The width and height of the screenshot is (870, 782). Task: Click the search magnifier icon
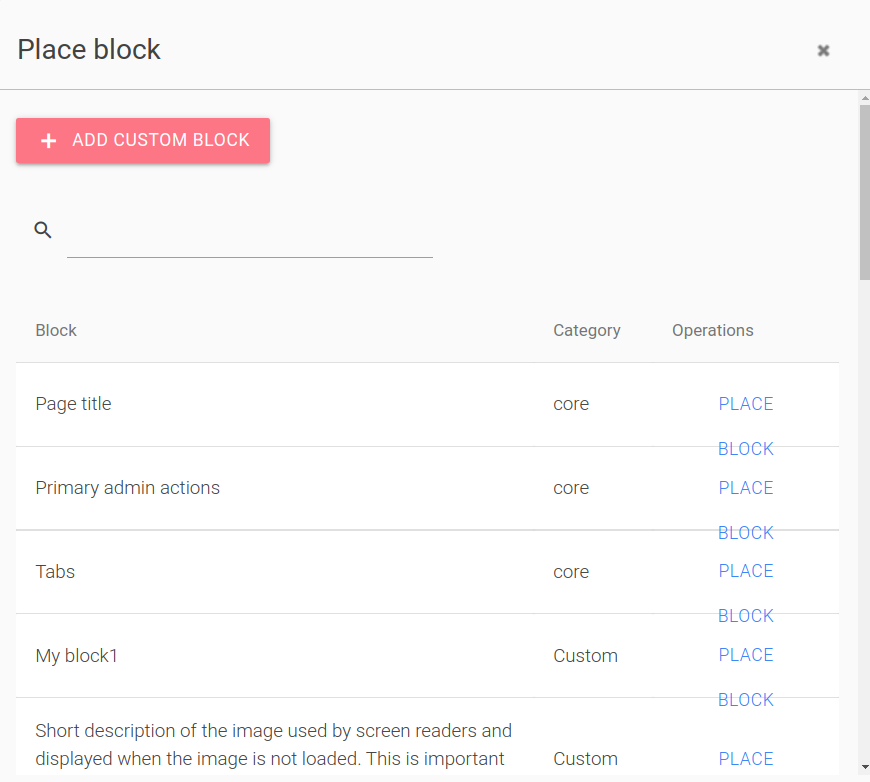pyautogui.click(x=43, y=229)
